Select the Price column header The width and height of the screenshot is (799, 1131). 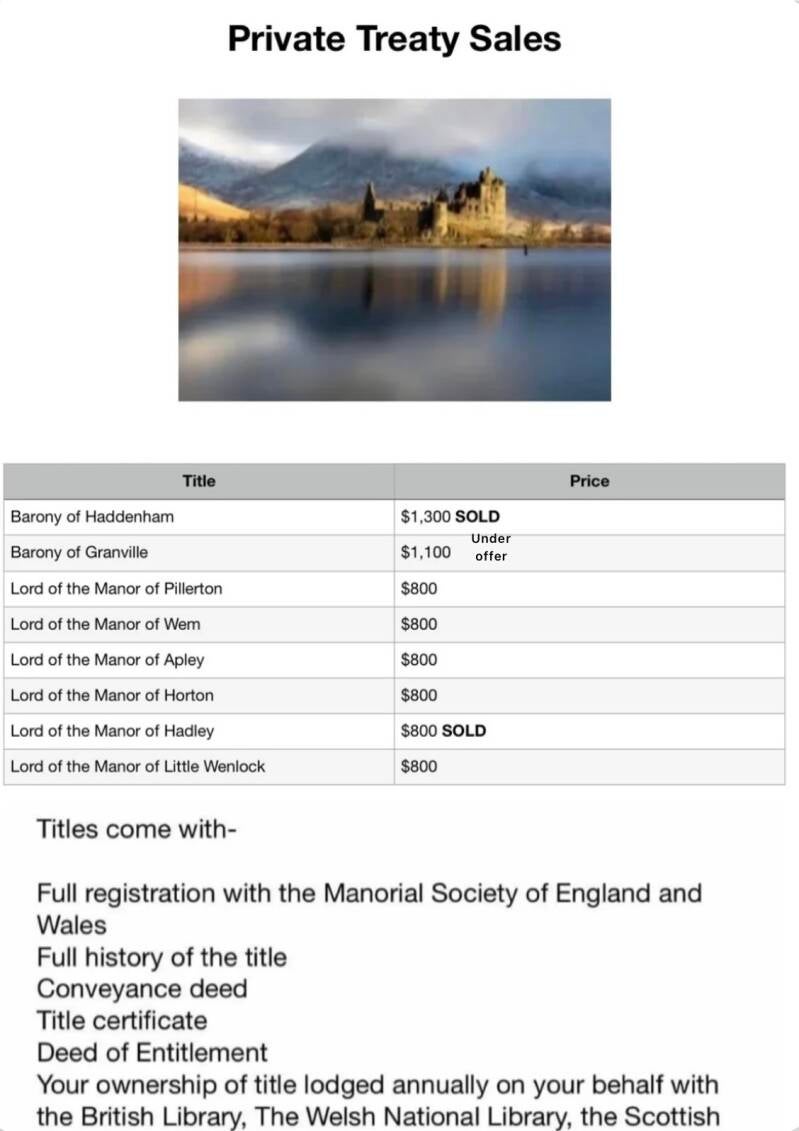(x=589, y=481)
